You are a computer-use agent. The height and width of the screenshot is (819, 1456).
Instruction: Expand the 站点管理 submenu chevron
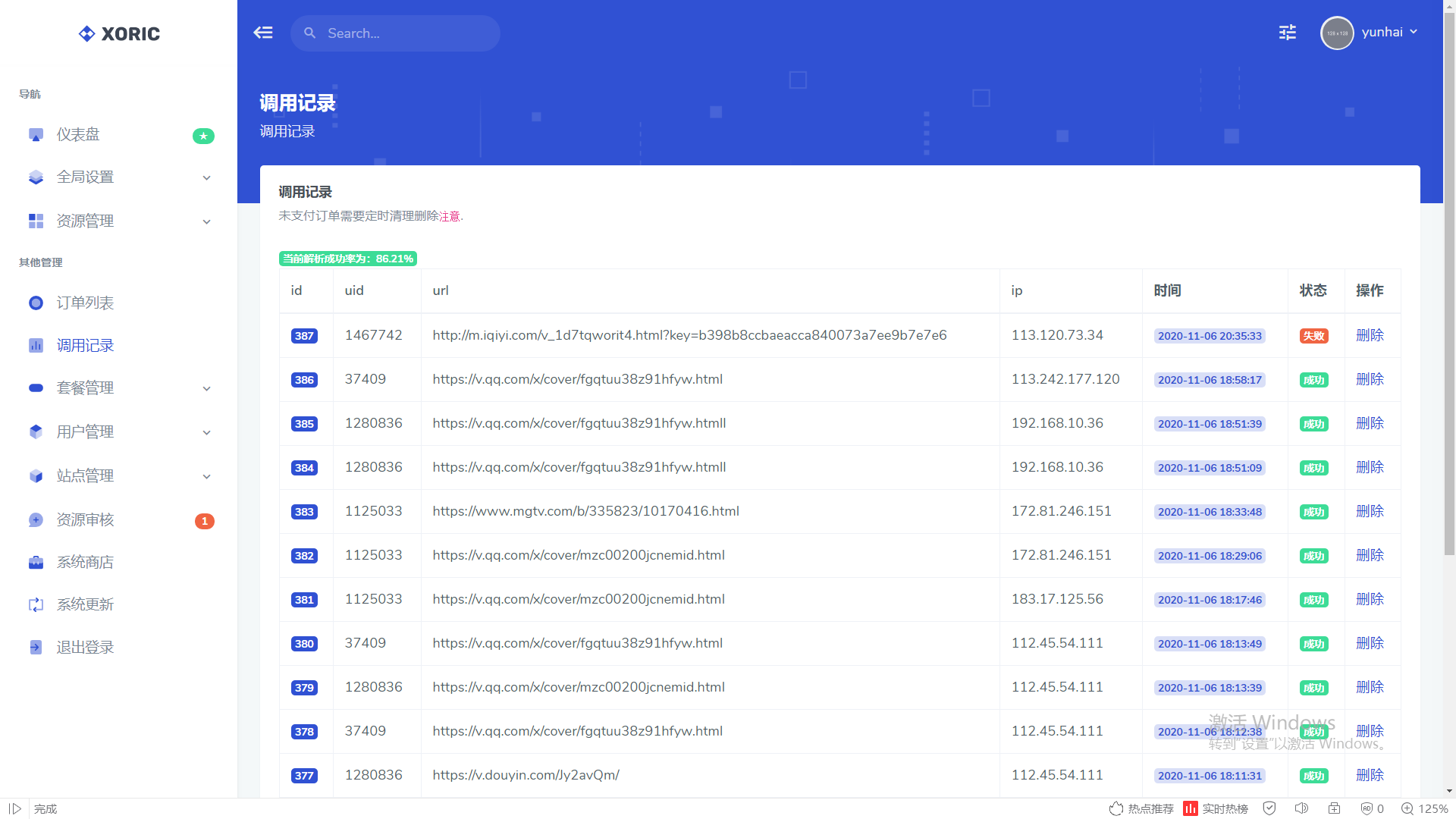click(x=206, y=476)
